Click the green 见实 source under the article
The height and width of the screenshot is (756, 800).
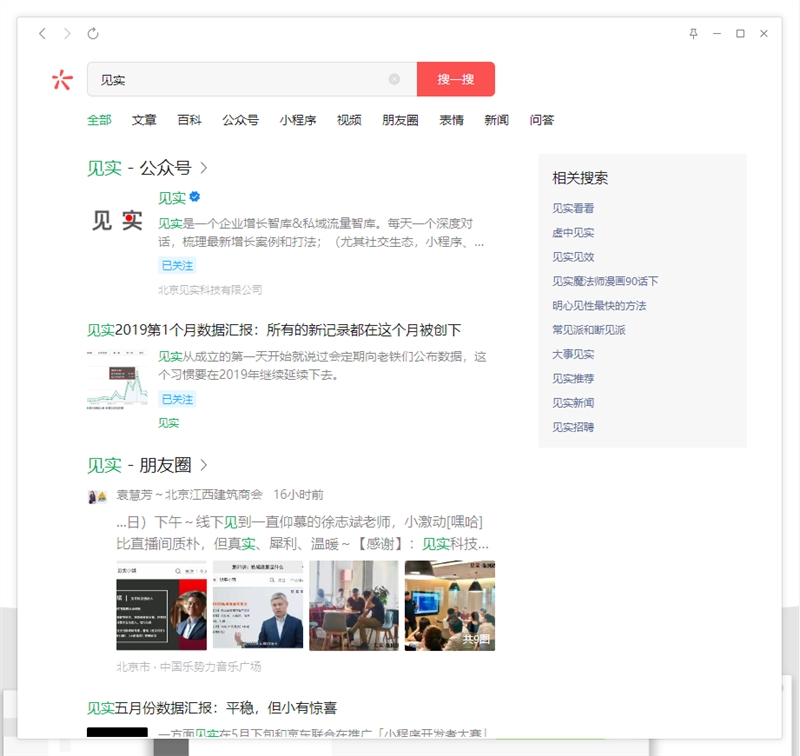coord(168,423)
